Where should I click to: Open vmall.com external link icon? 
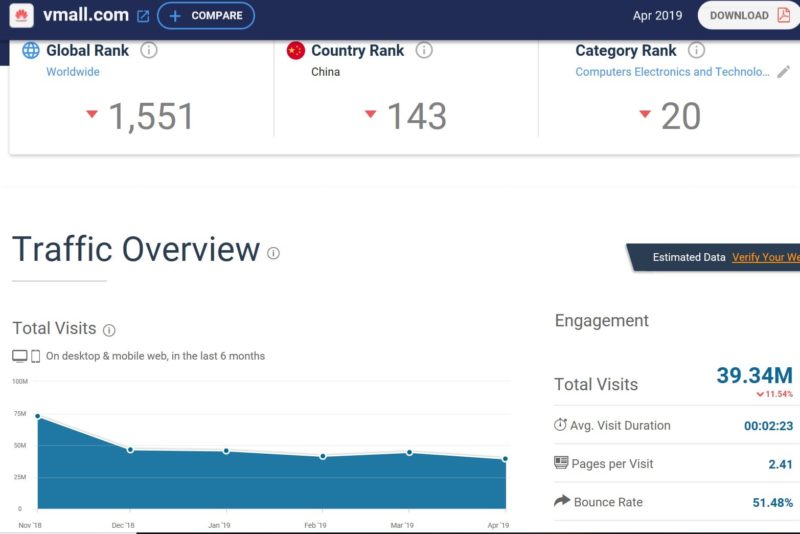pos(143,16)
